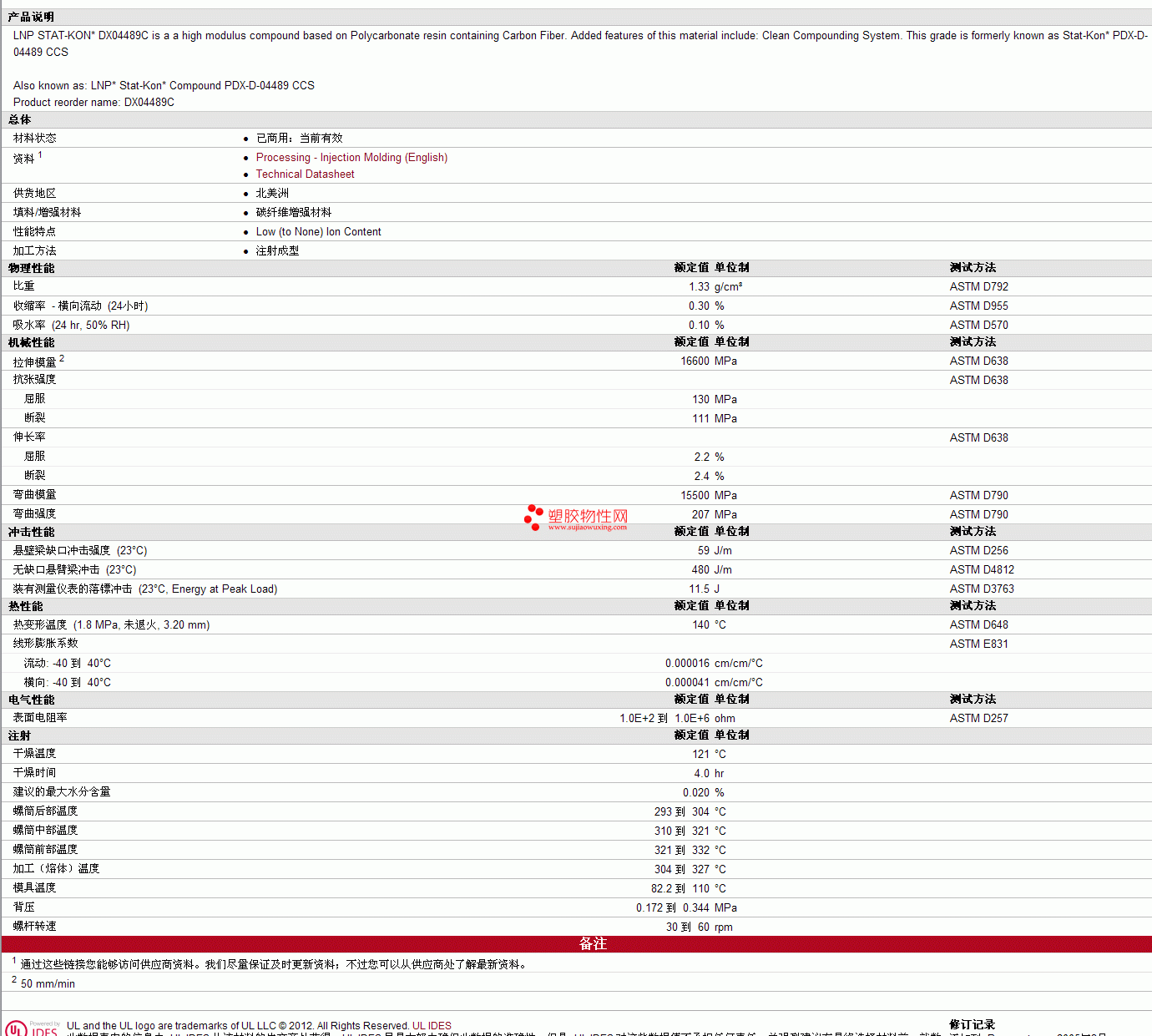The width and height of the screenshot is (1152, 1036).
Task: Click the ASTM D256 test method
Action: click(x=978, y=551)
